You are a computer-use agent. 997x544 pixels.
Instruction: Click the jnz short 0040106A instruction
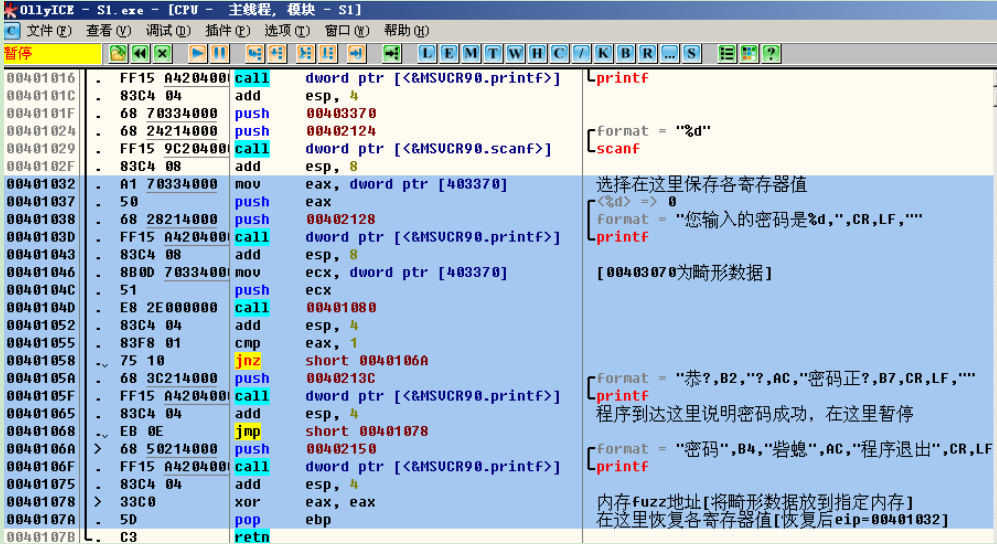pos(331,361)
